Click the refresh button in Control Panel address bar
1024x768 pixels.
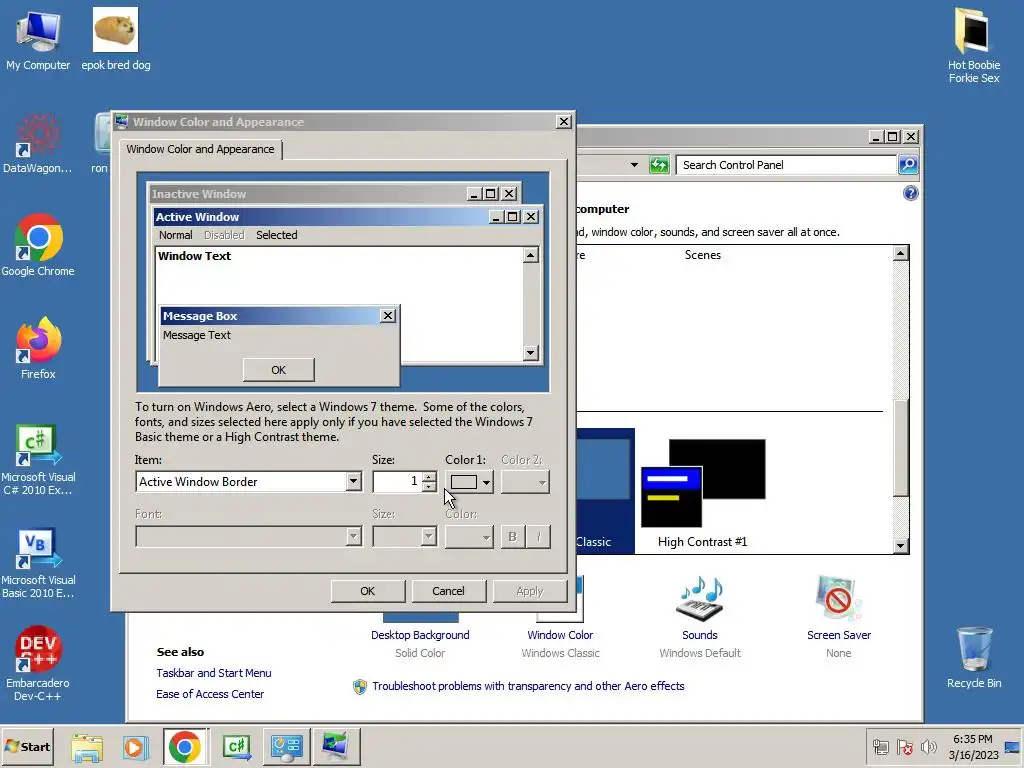coord(659,165)
